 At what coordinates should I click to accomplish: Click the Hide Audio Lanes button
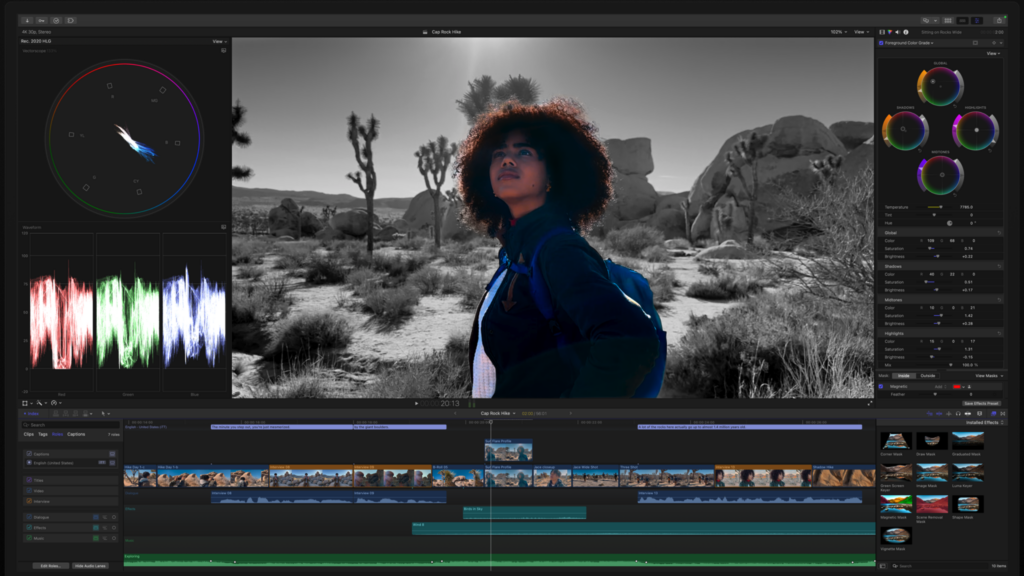pos(90,566)
